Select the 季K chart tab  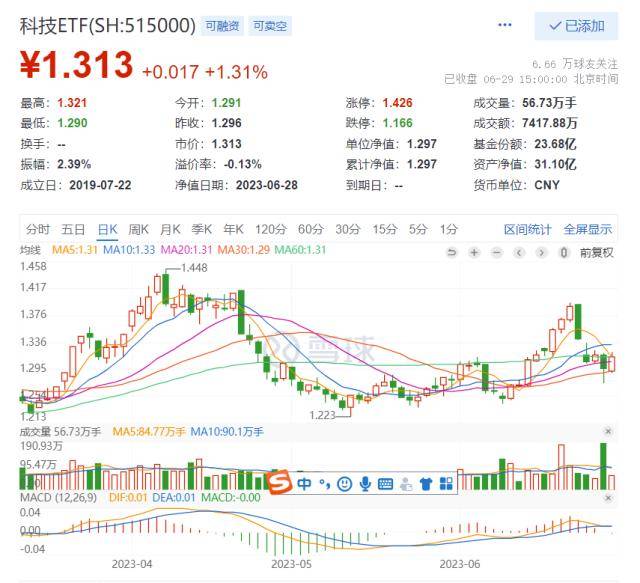click(x=202, y=229)
